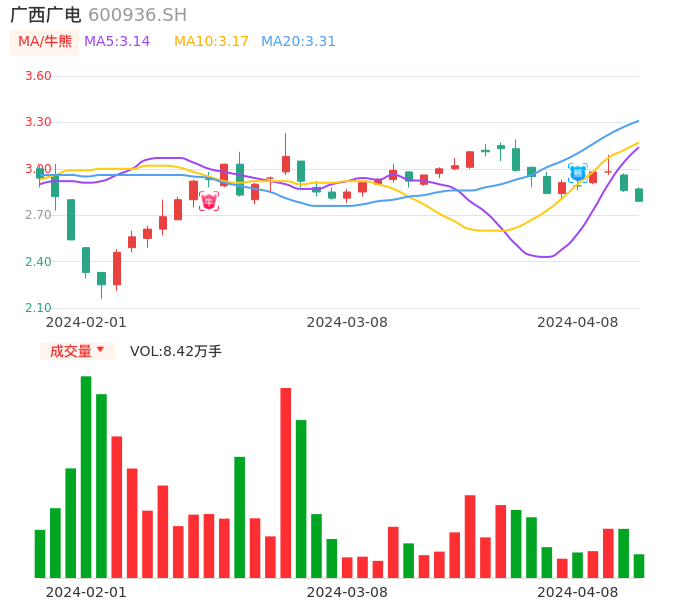Click 2024-03-08 date under the price chart
This screenshot has height=606, width=686.
pyautogui.click(x=347, y=322)
